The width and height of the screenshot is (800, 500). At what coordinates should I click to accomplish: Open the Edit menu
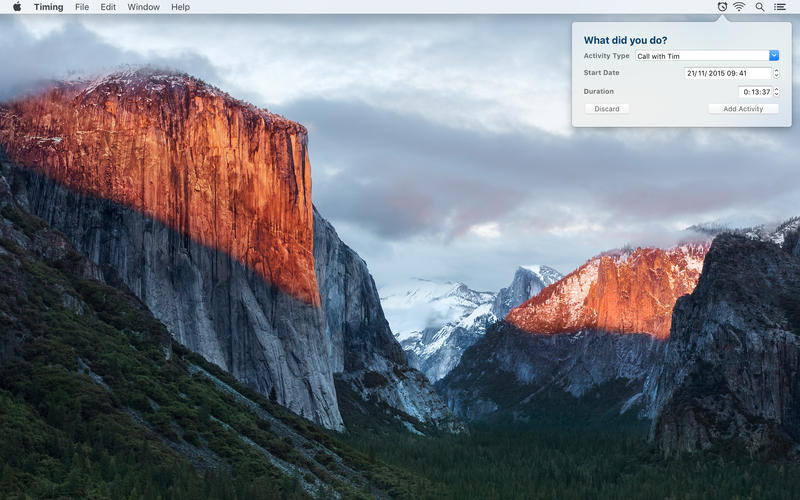pos(108,7)
